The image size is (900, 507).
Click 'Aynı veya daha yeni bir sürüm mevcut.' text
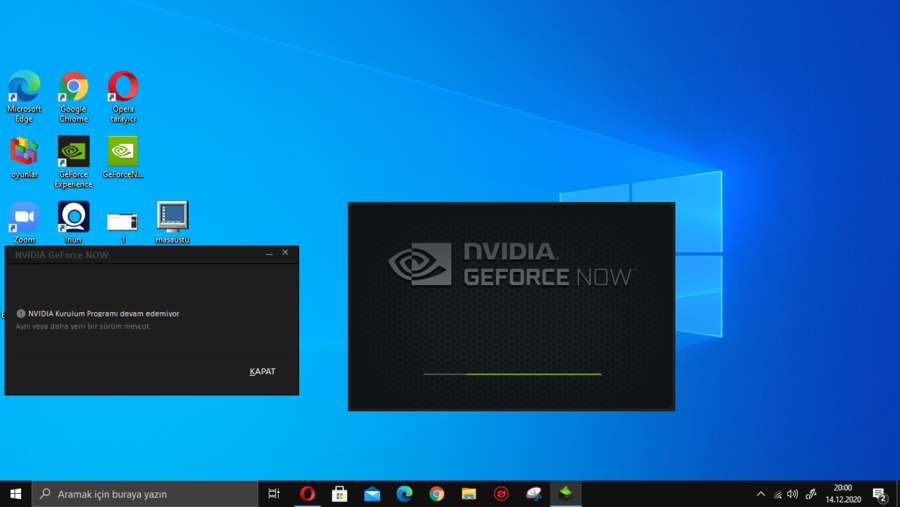[83, 326]
